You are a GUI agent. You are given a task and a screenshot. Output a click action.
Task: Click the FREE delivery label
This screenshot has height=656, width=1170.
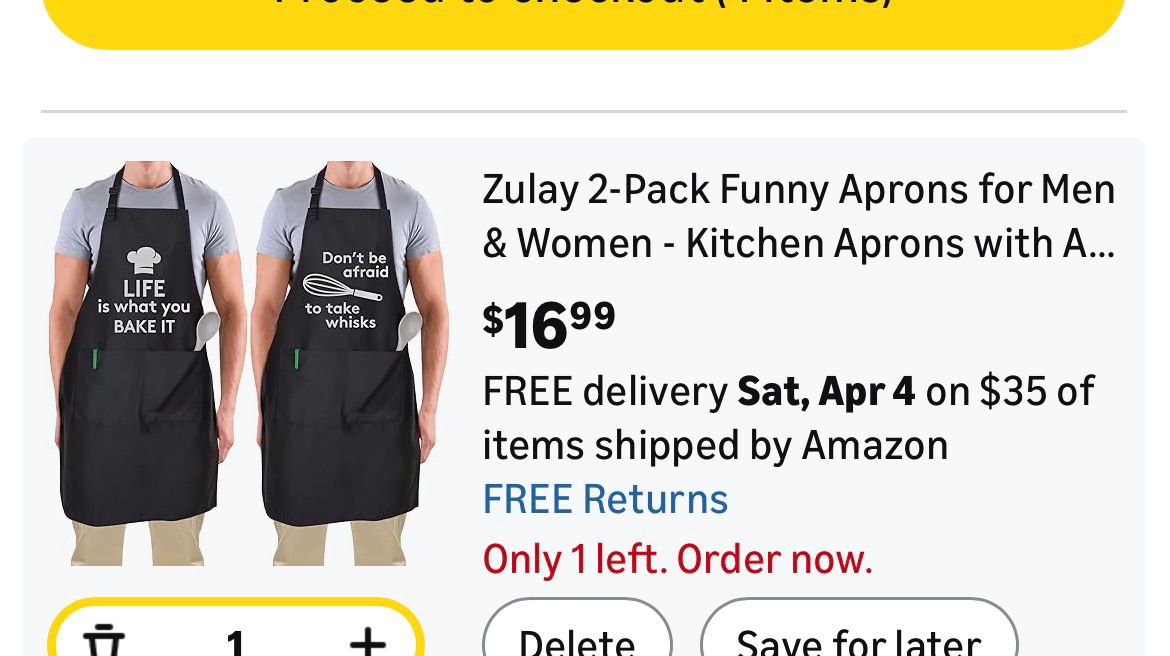(604, 391)
